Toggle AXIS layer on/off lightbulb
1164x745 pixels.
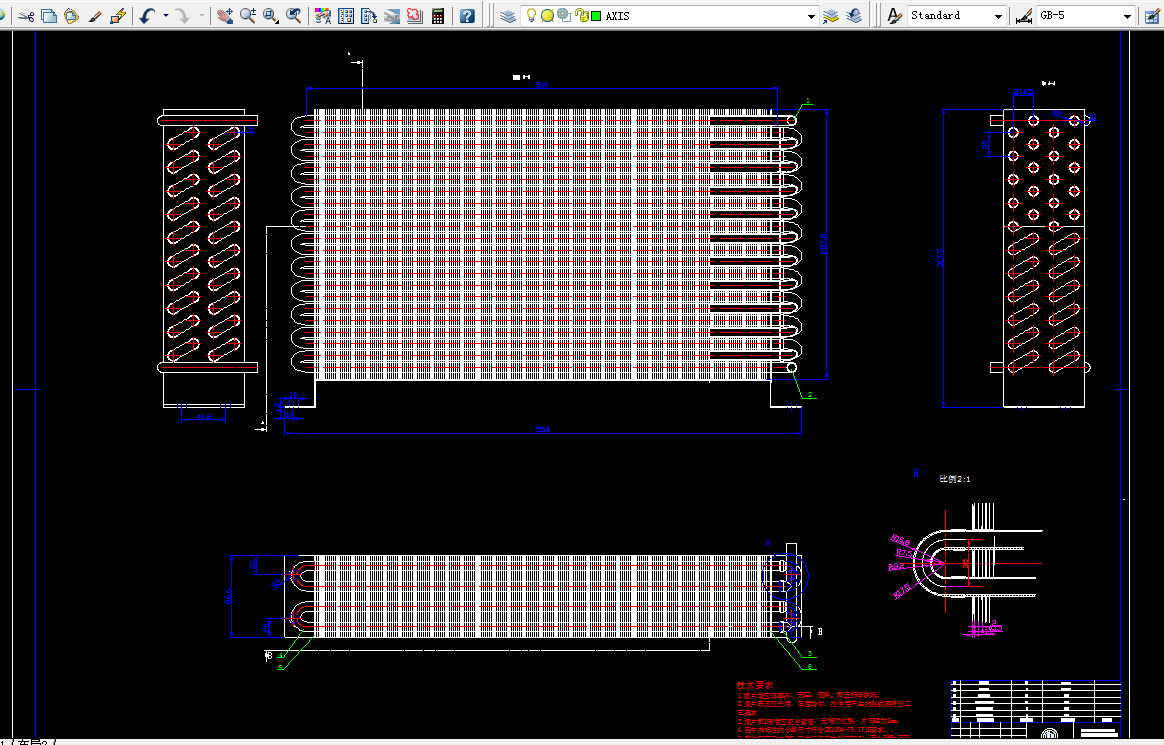(532, 16)
